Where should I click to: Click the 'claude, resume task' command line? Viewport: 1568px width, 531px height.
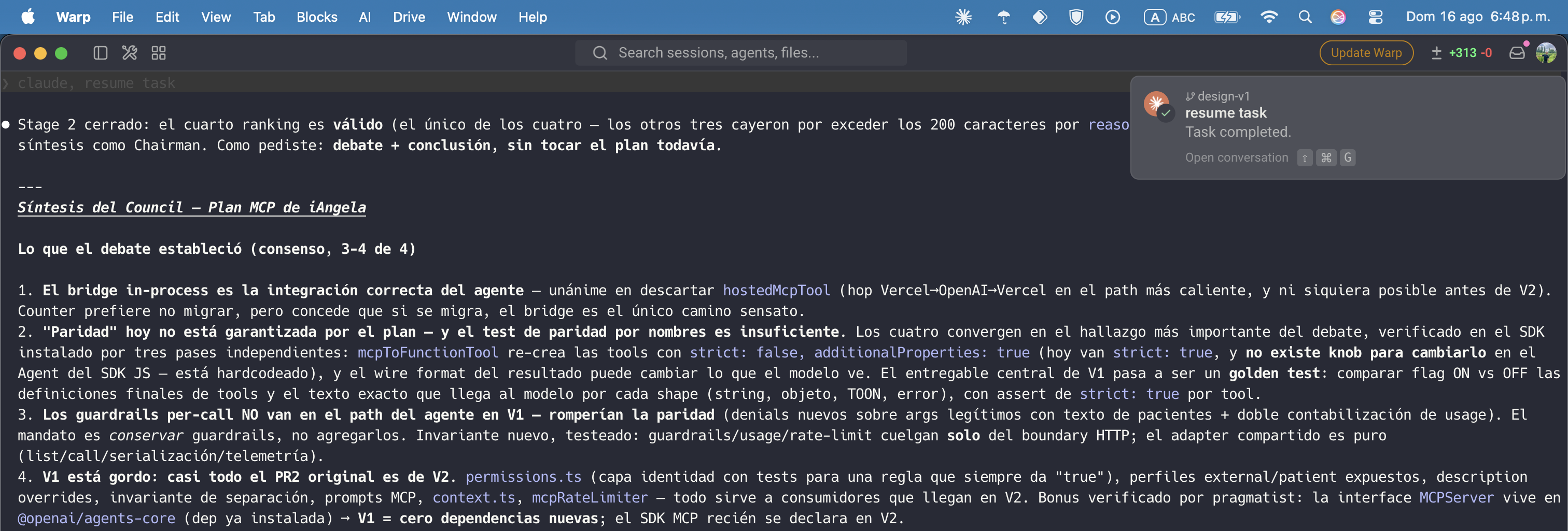(96, 83)
